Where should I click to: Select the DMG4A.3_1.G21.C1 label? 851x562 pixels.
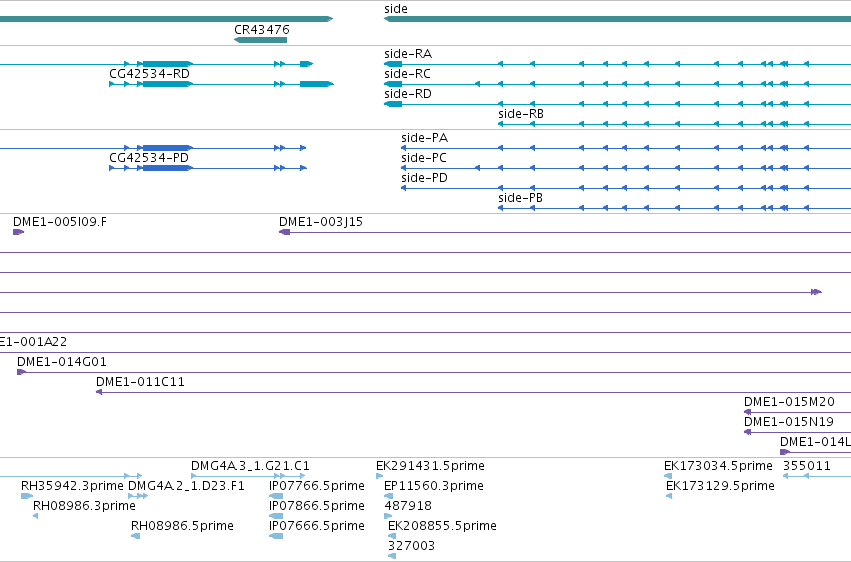(250, 466)
